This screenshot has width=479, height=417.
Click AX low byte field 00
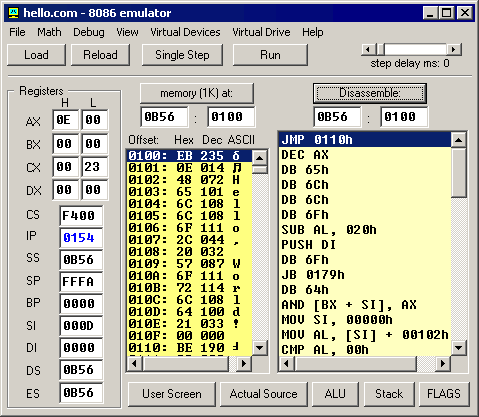(95, 120)
